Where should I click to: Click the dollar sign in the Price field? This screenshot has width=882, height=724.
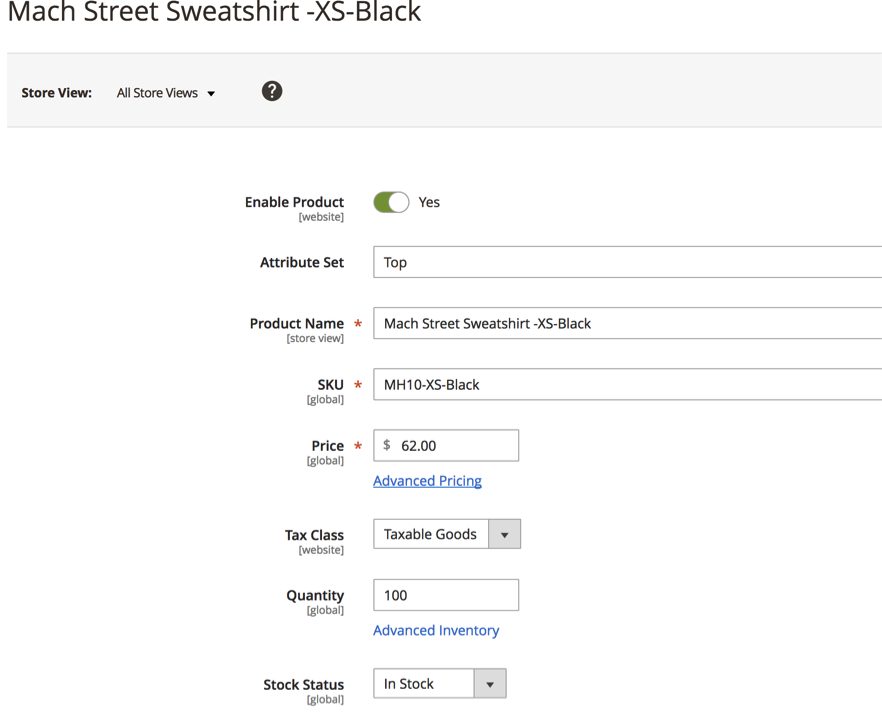[x=386, y=445]
